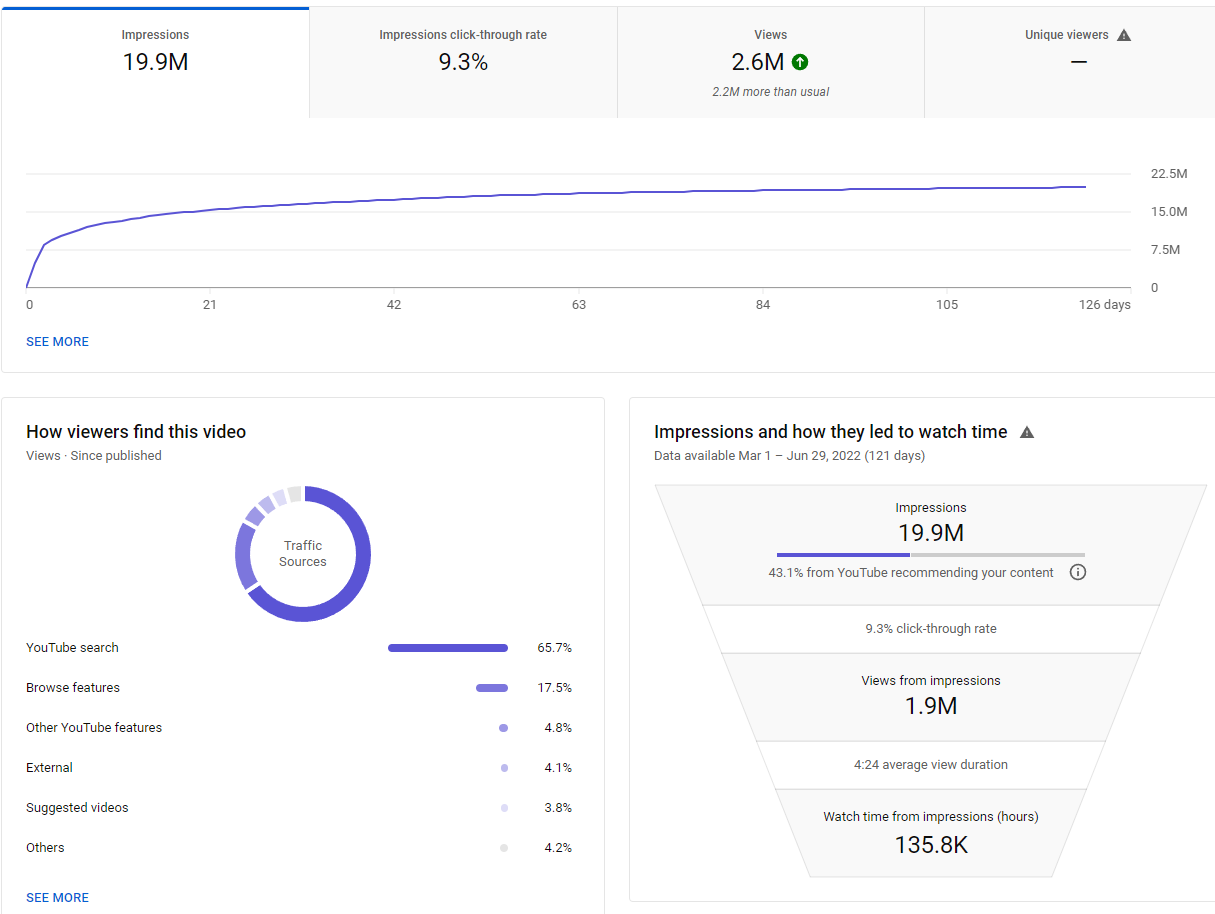1215x914 pixels.
Task: Select the Impressions tab
Action: pos(155,63)
